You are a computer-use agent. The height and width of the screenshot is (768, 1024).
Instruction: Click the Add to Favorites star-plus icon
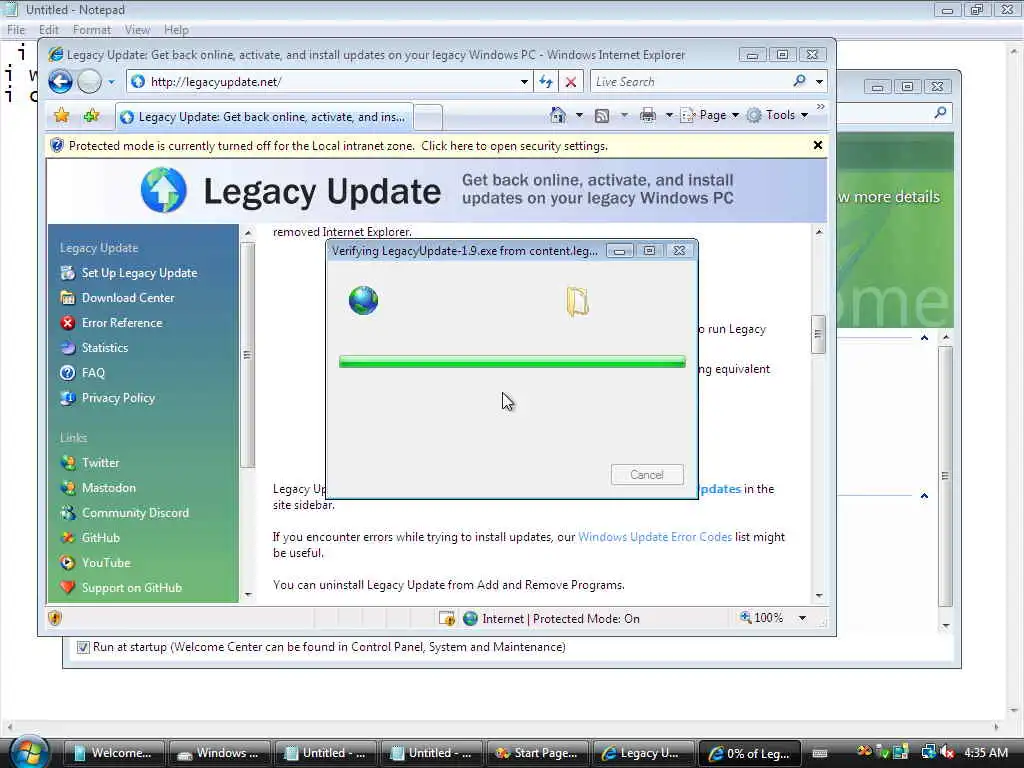[91, 116]
